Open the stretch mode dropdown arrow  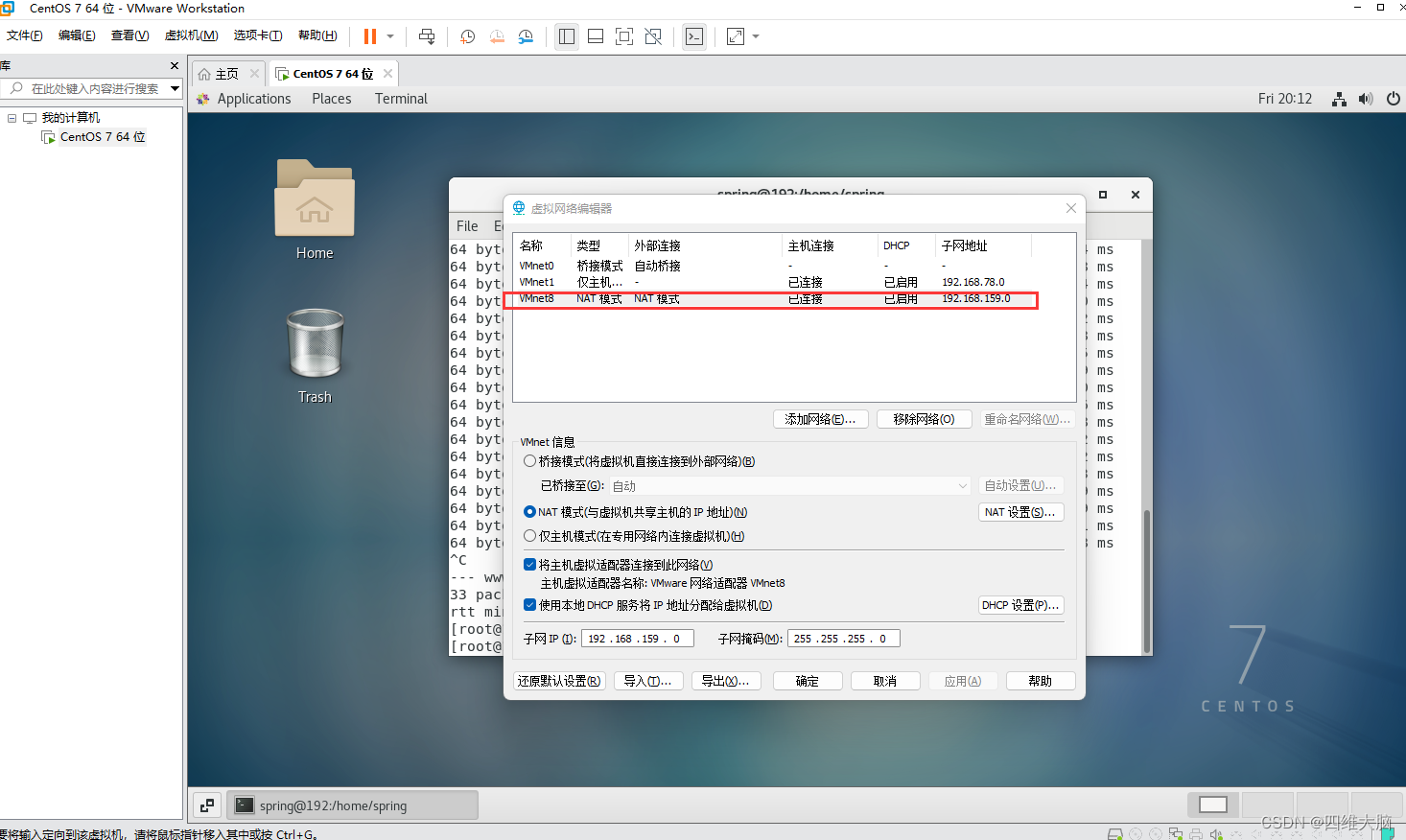click(756, 36)
